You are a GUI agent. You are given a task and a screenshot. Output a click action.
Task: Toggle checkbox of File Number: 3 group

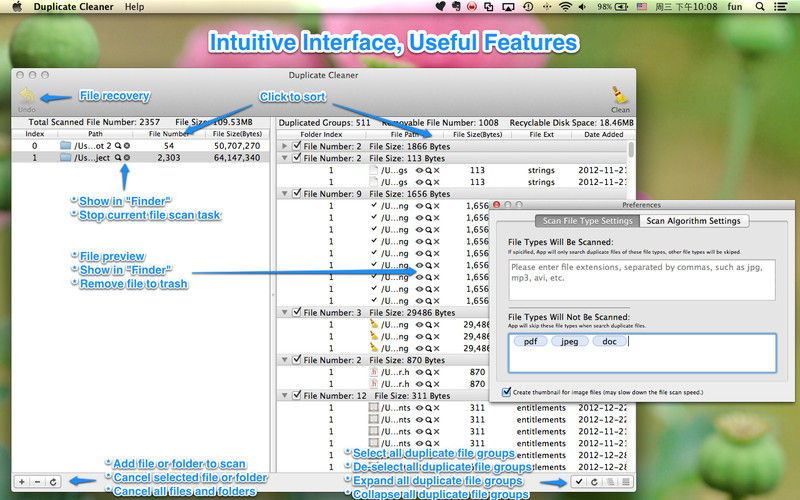(297, 312)
